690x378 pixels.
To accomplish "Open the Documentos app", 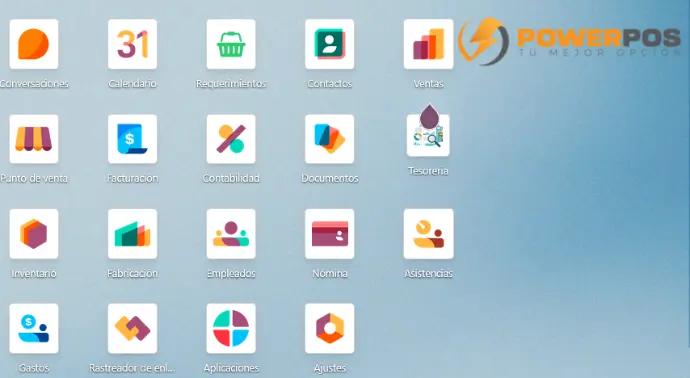I will click(330, 139).
